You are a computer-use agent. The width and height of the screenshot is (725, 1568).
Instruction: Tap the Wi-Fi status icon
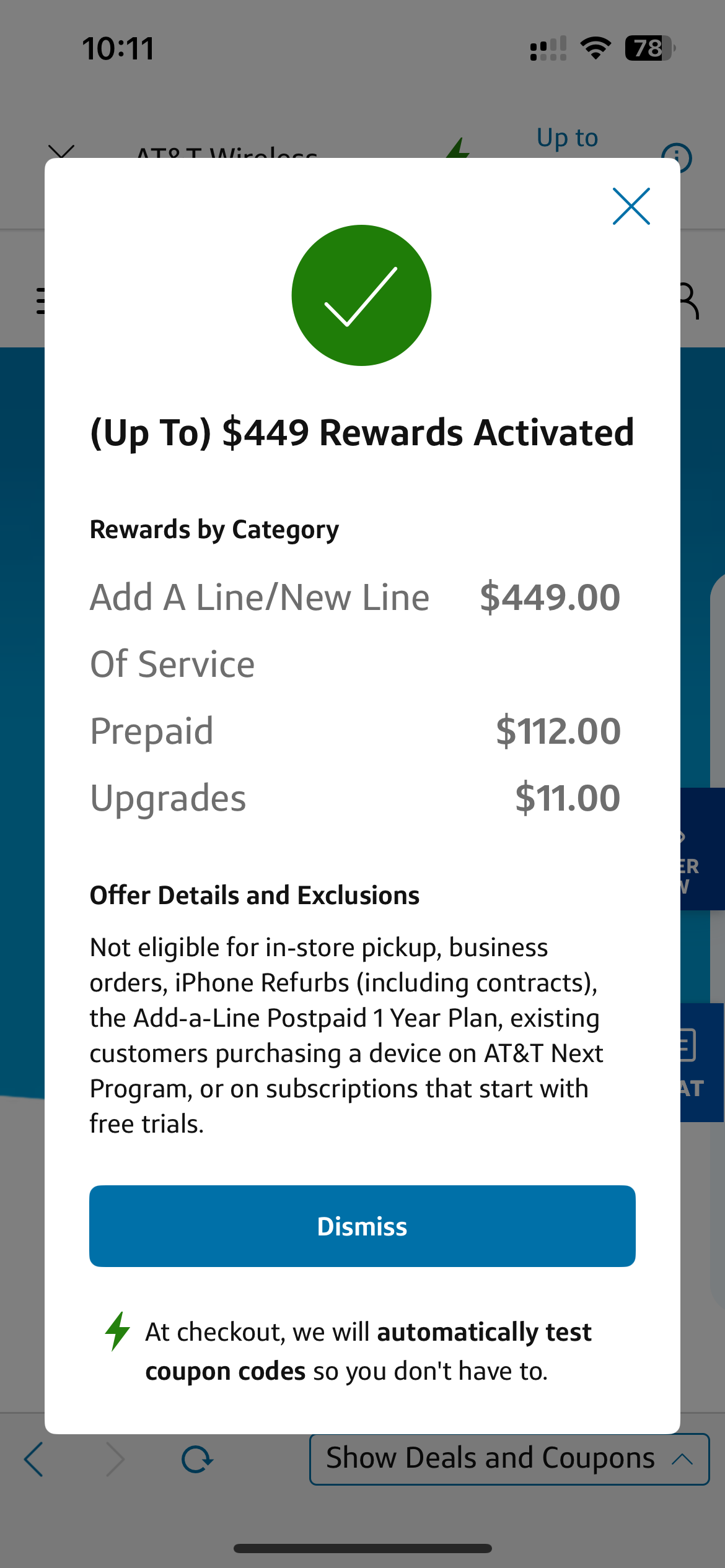[x=595, y=48]
